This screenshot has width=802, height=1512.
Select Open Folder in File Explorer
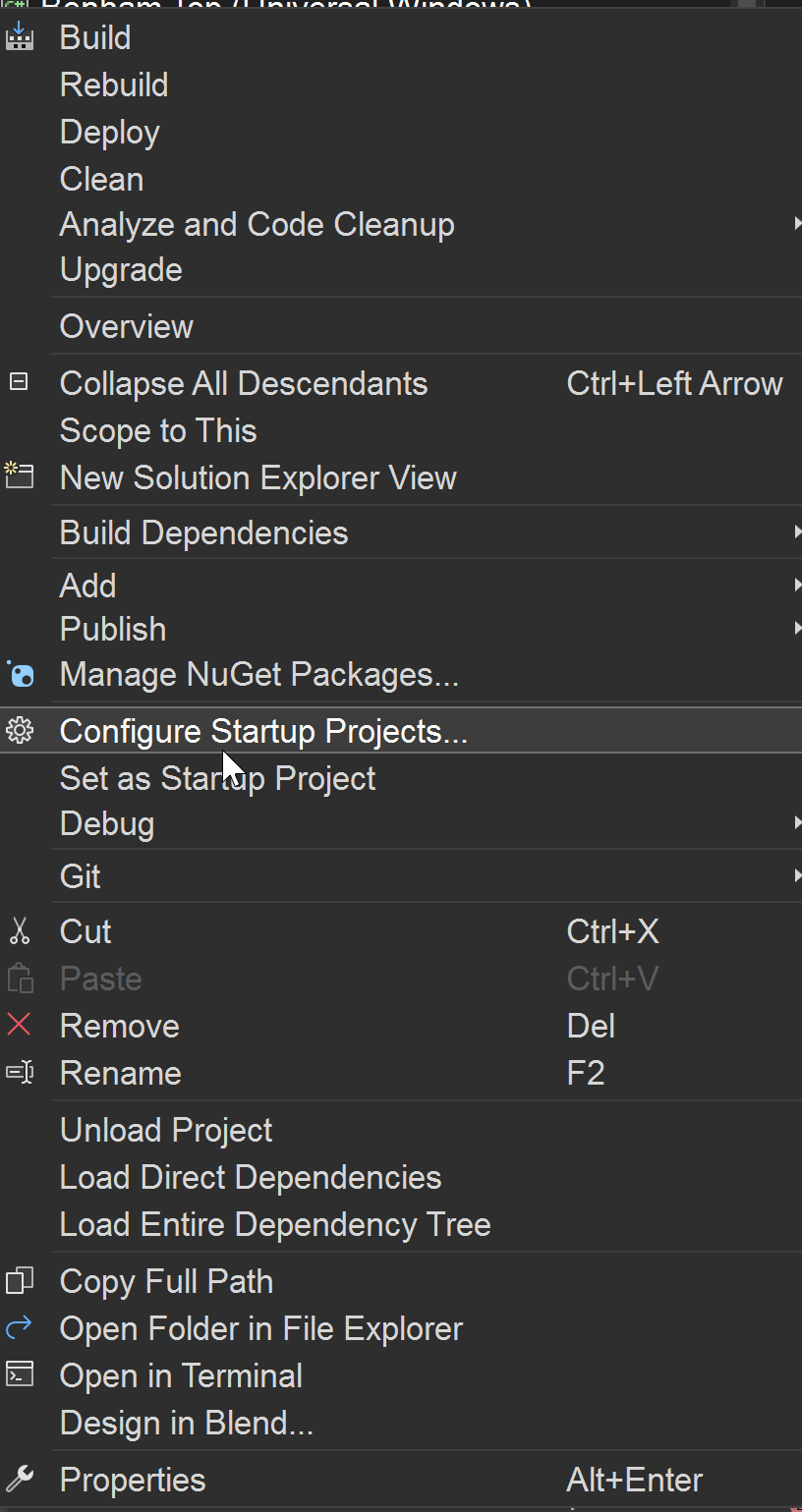pos(261,1328)
